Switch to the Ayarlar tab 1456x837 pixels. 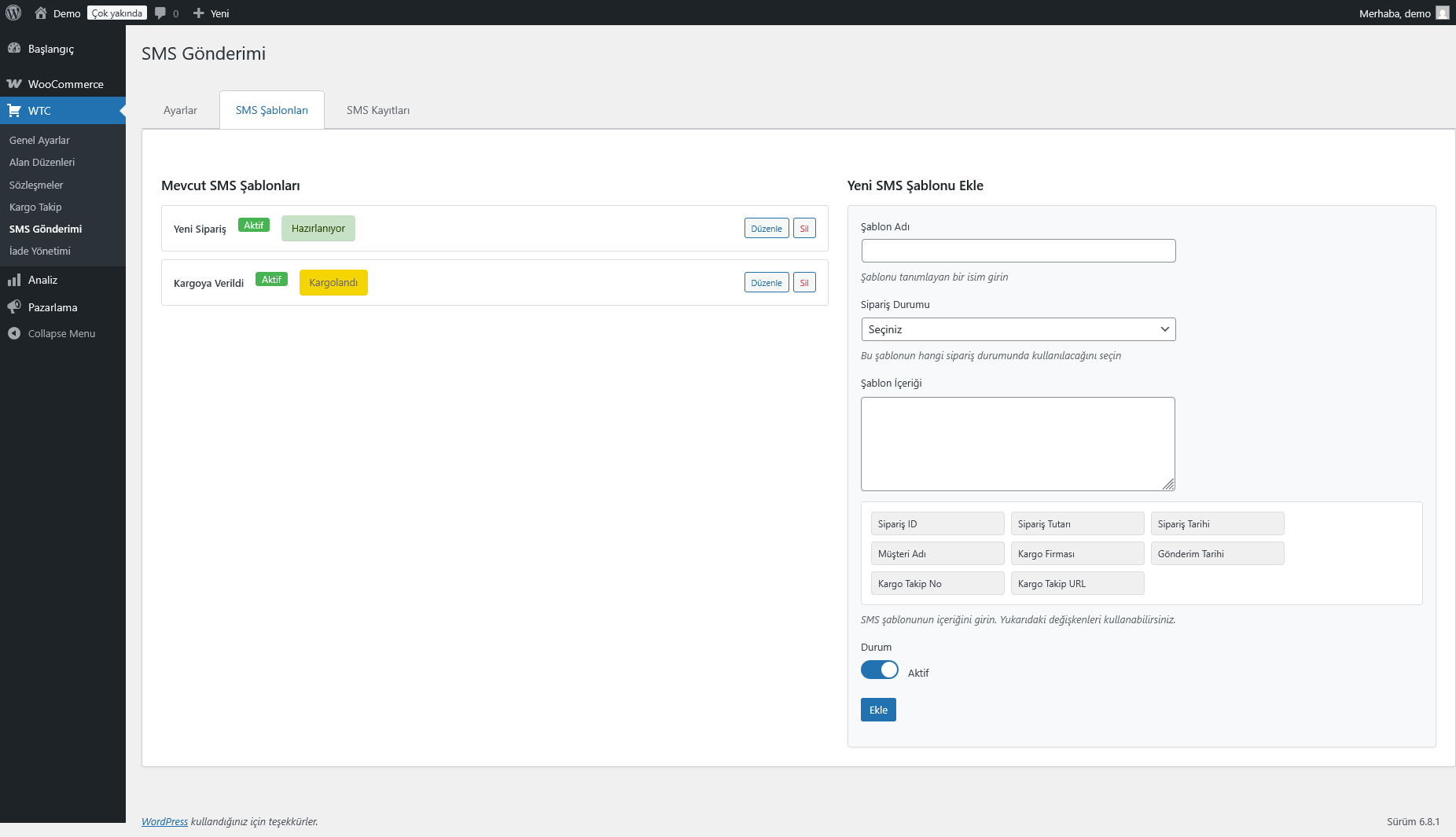(x=180, y=110)
